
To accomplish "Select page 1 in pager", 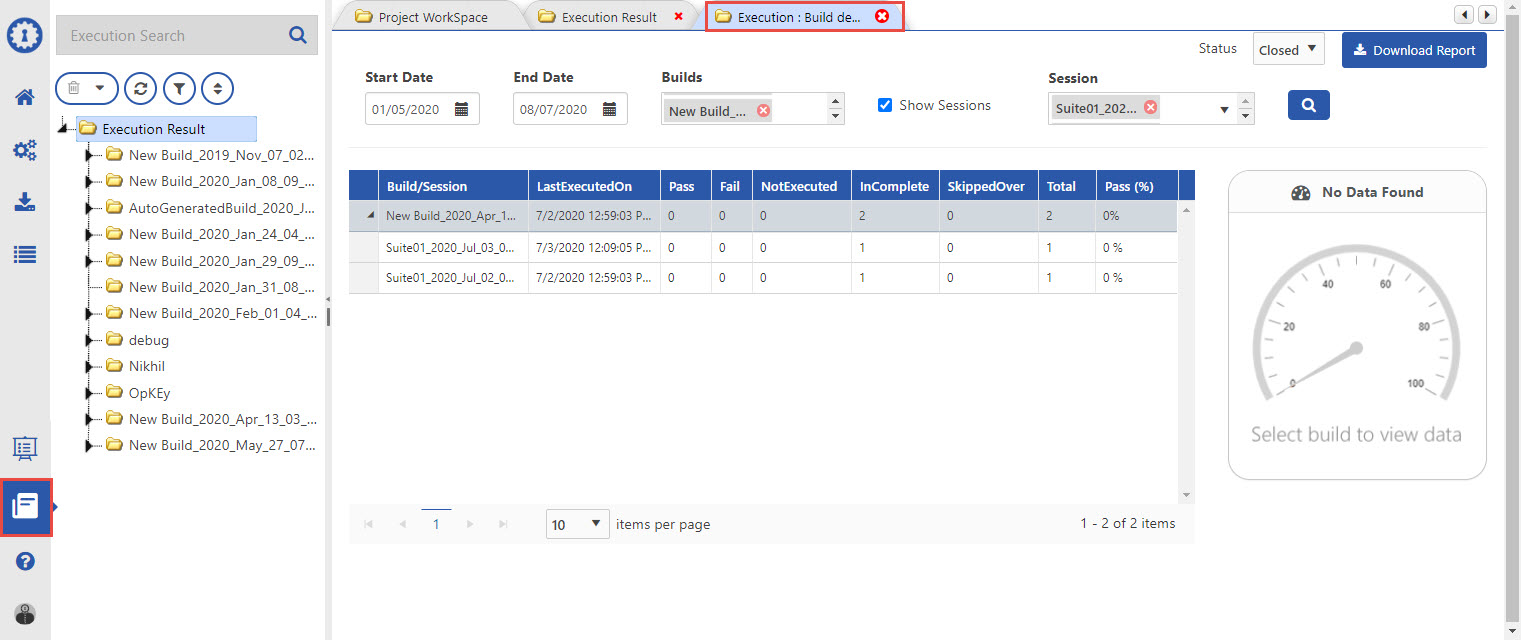I will (436, 524).
